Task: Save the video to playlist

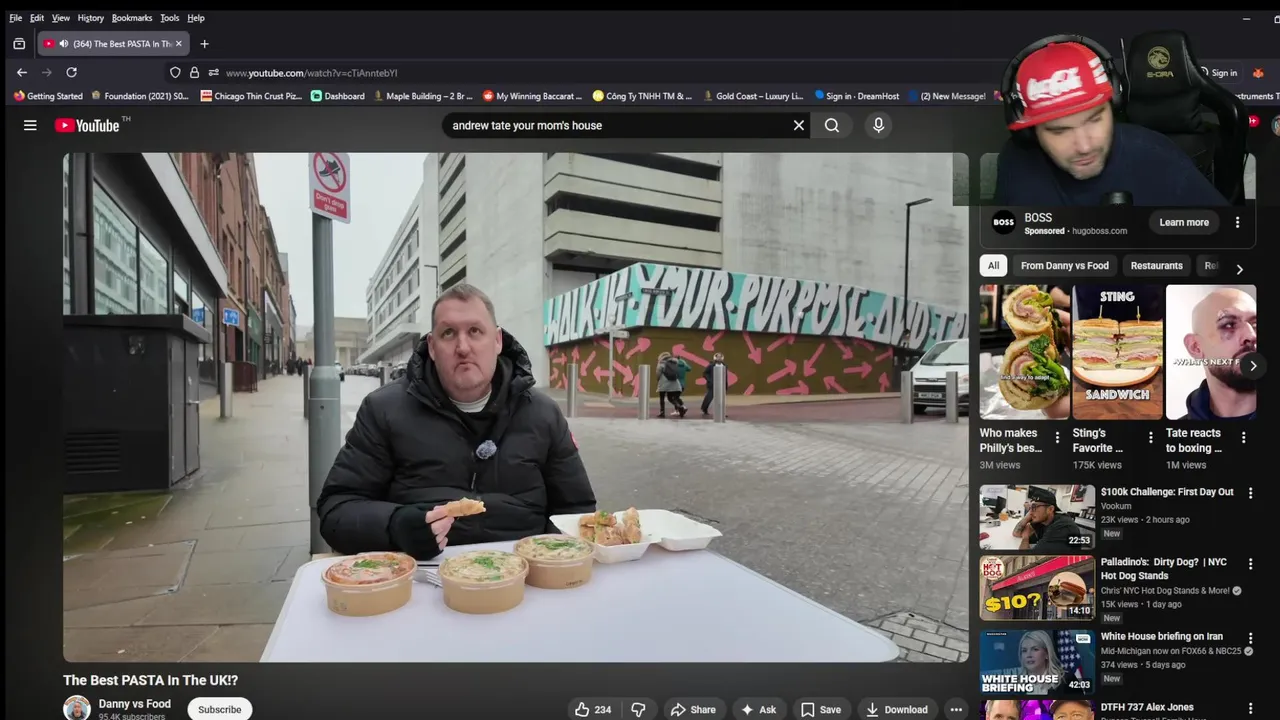Action: tap(820, 709)
